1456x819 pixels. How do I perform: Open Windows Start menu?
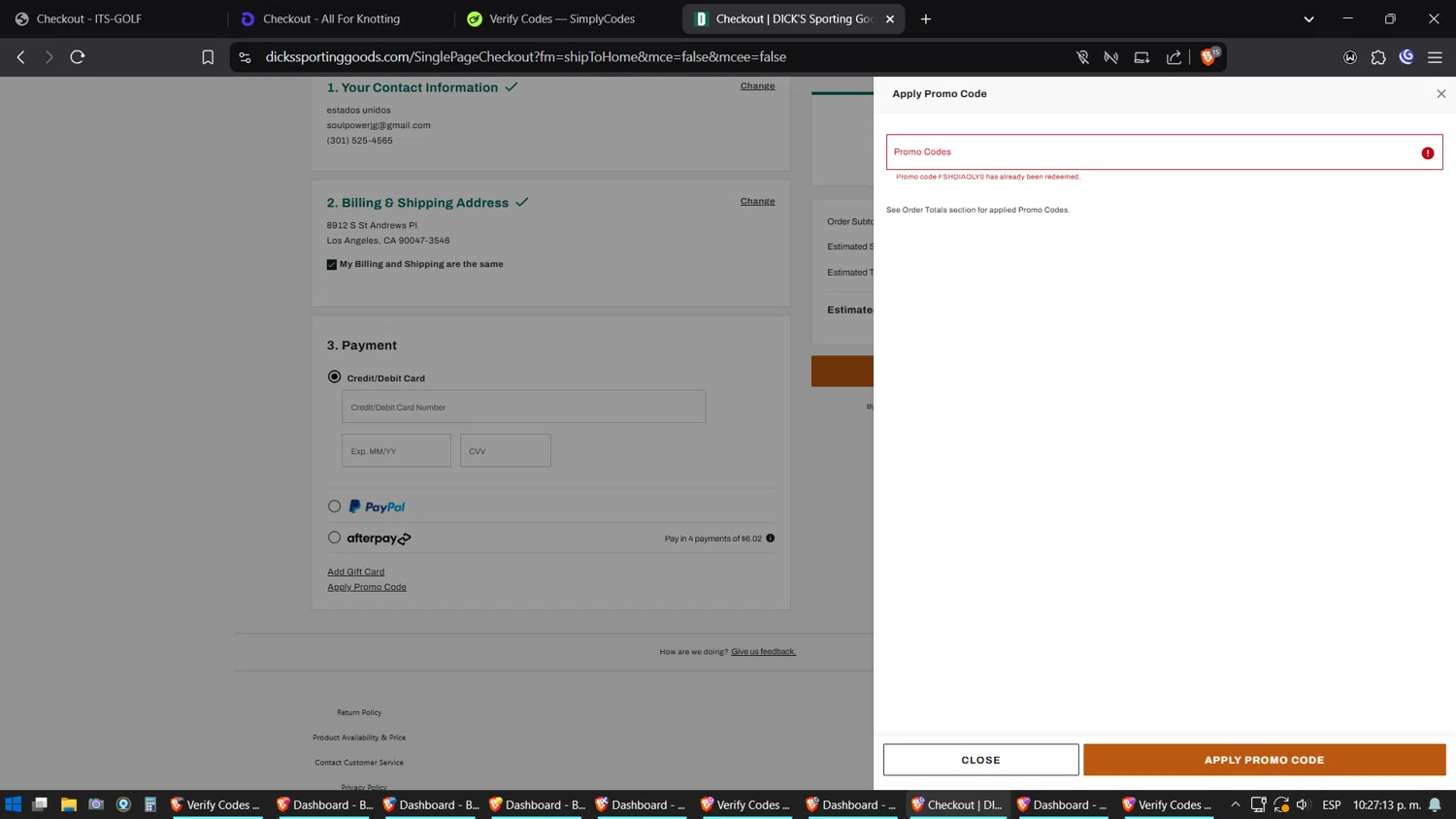click(x=13, y=804)
